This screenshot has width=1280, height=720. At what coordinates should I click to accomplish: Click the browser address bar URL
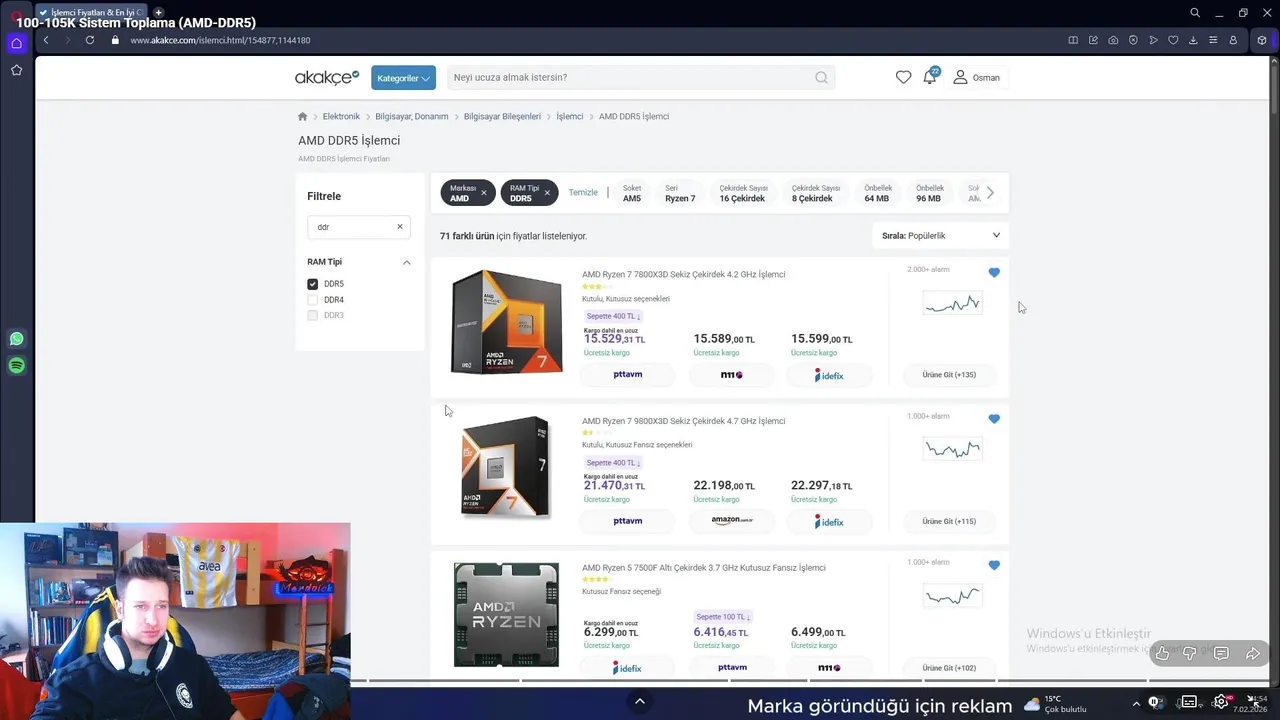tap(220, 40)
